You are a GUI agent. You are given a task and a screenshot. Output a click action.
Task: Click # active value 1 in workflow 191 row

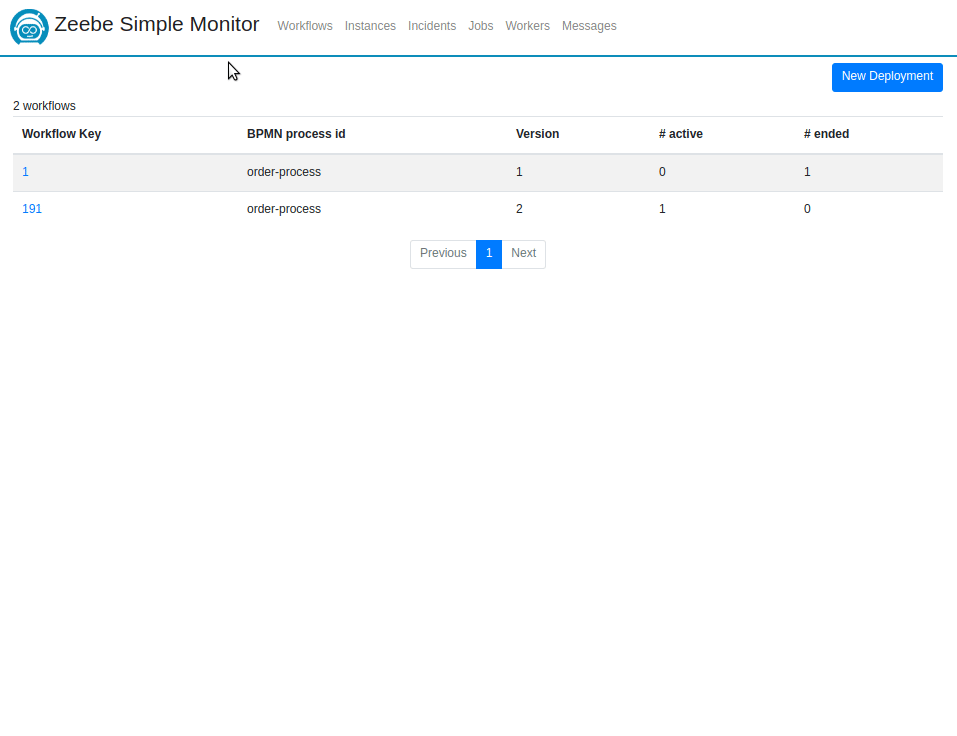662,209
